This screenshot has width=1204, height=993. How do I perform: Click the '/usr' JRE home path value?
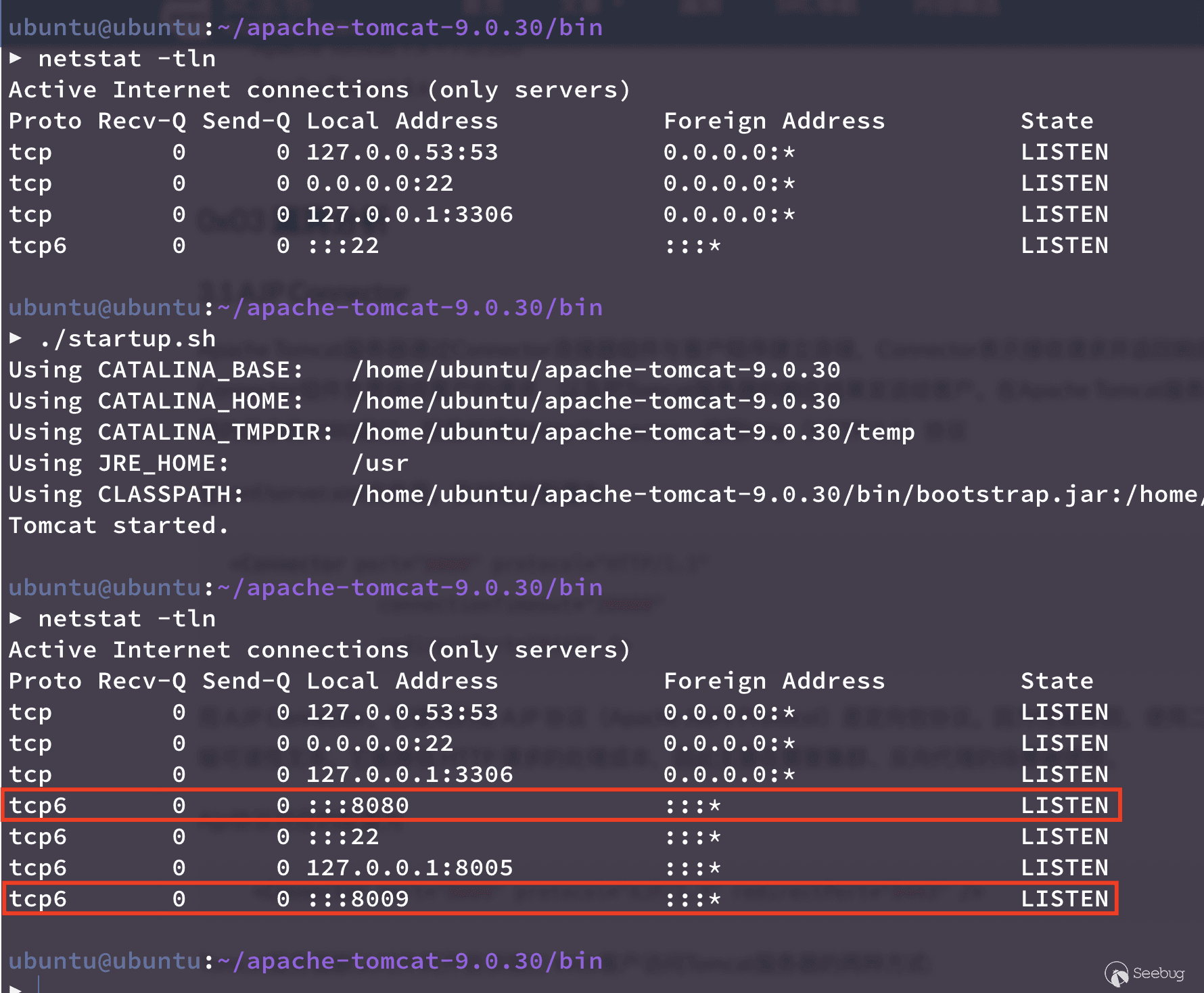click(x=380, y=463)
